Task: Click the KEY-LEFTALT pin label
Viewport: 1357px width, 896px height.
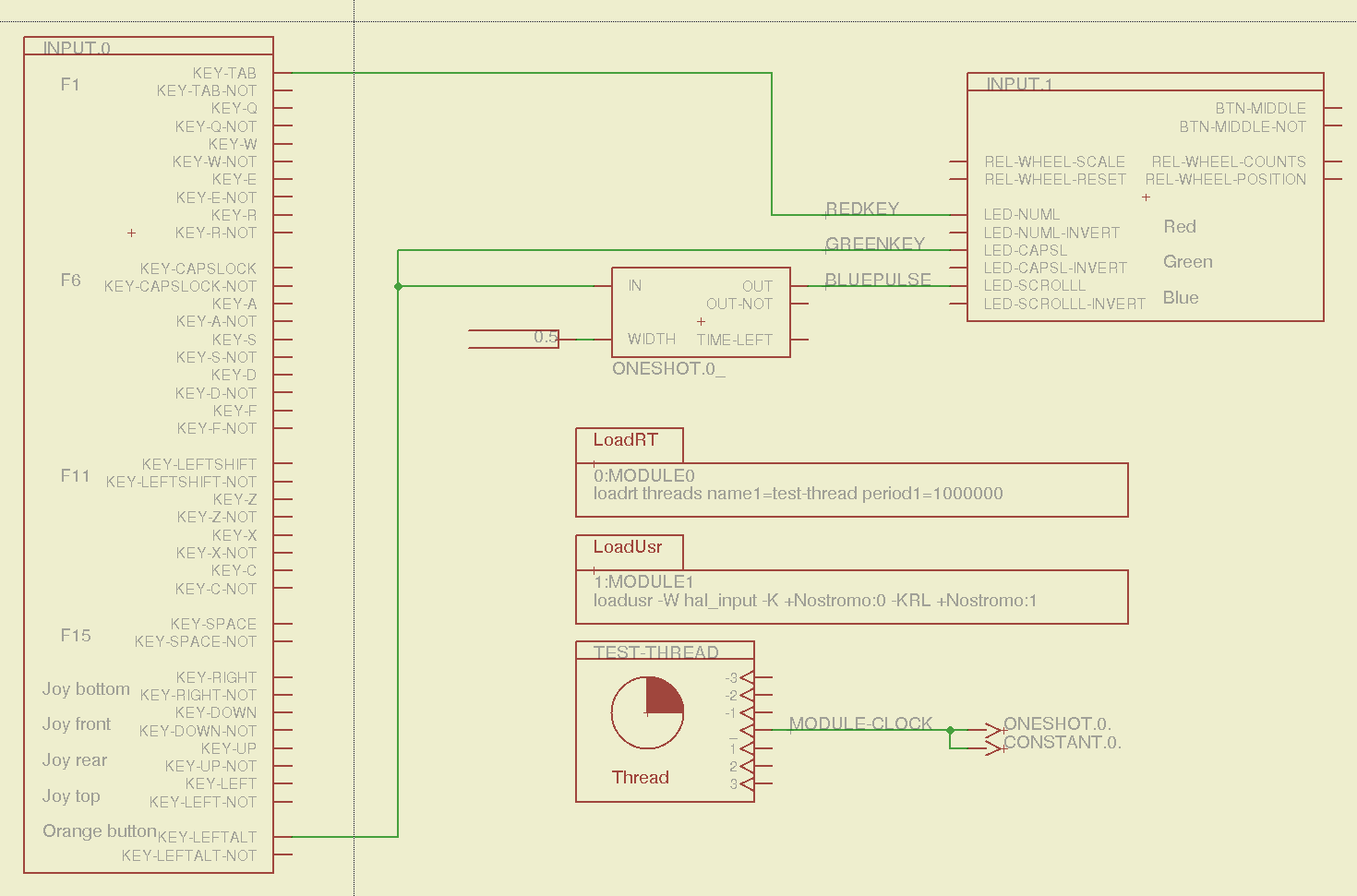Action: [207, 837]
